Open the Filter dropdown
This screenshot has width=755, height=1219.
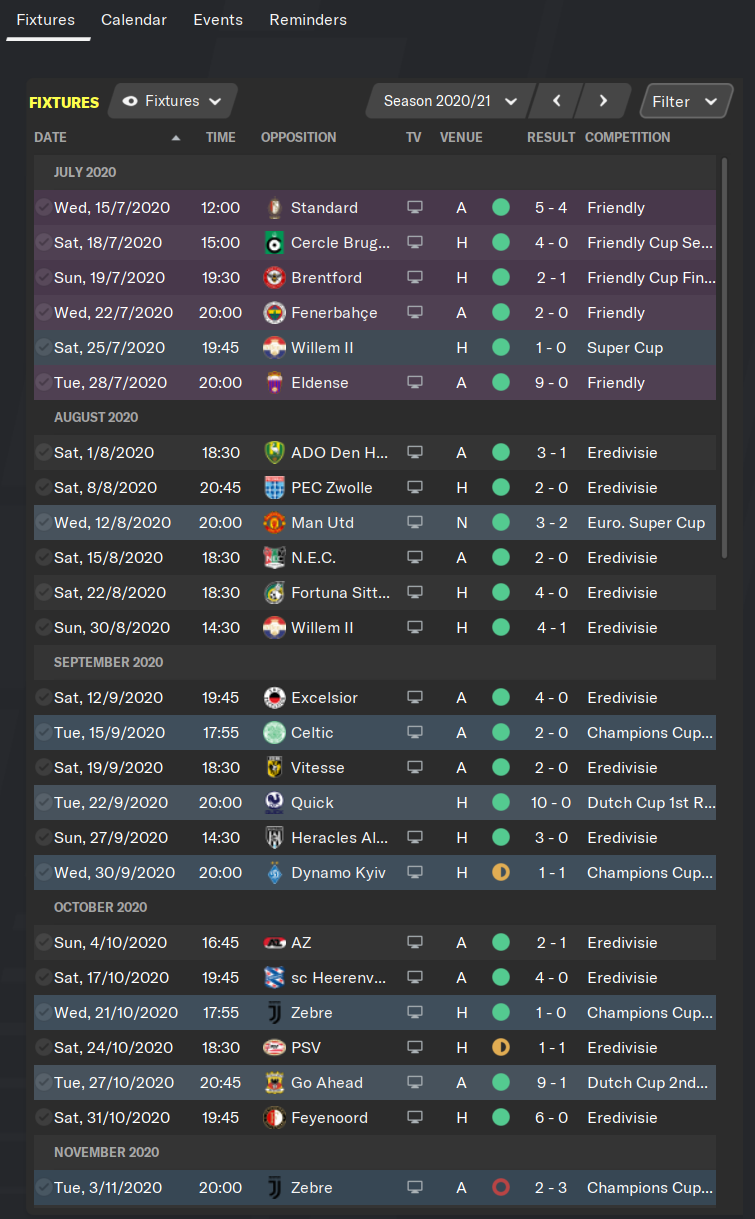click(x=685, y=101)
